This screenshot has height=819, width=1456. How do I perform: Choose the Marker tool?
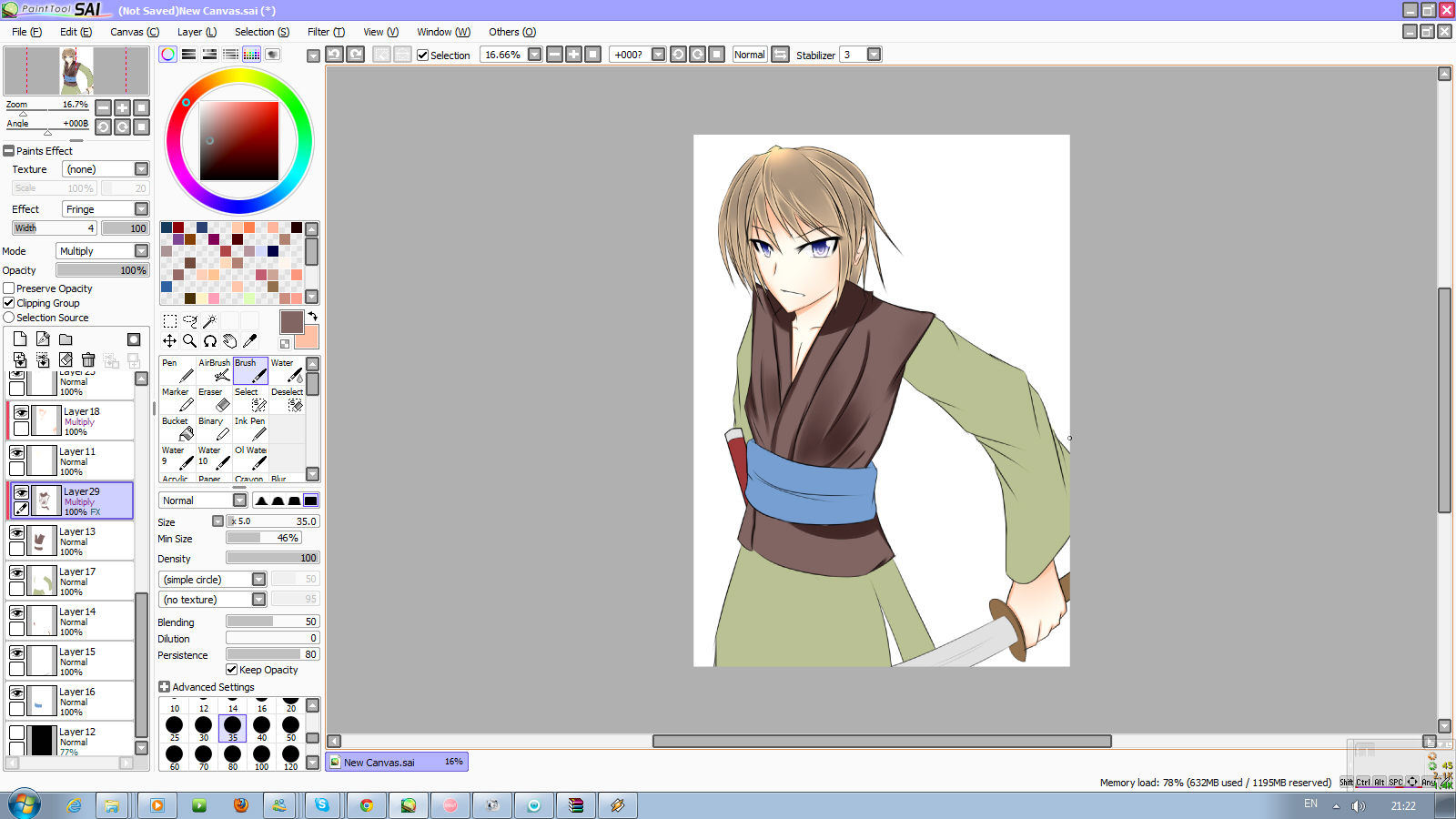[177, 399]
